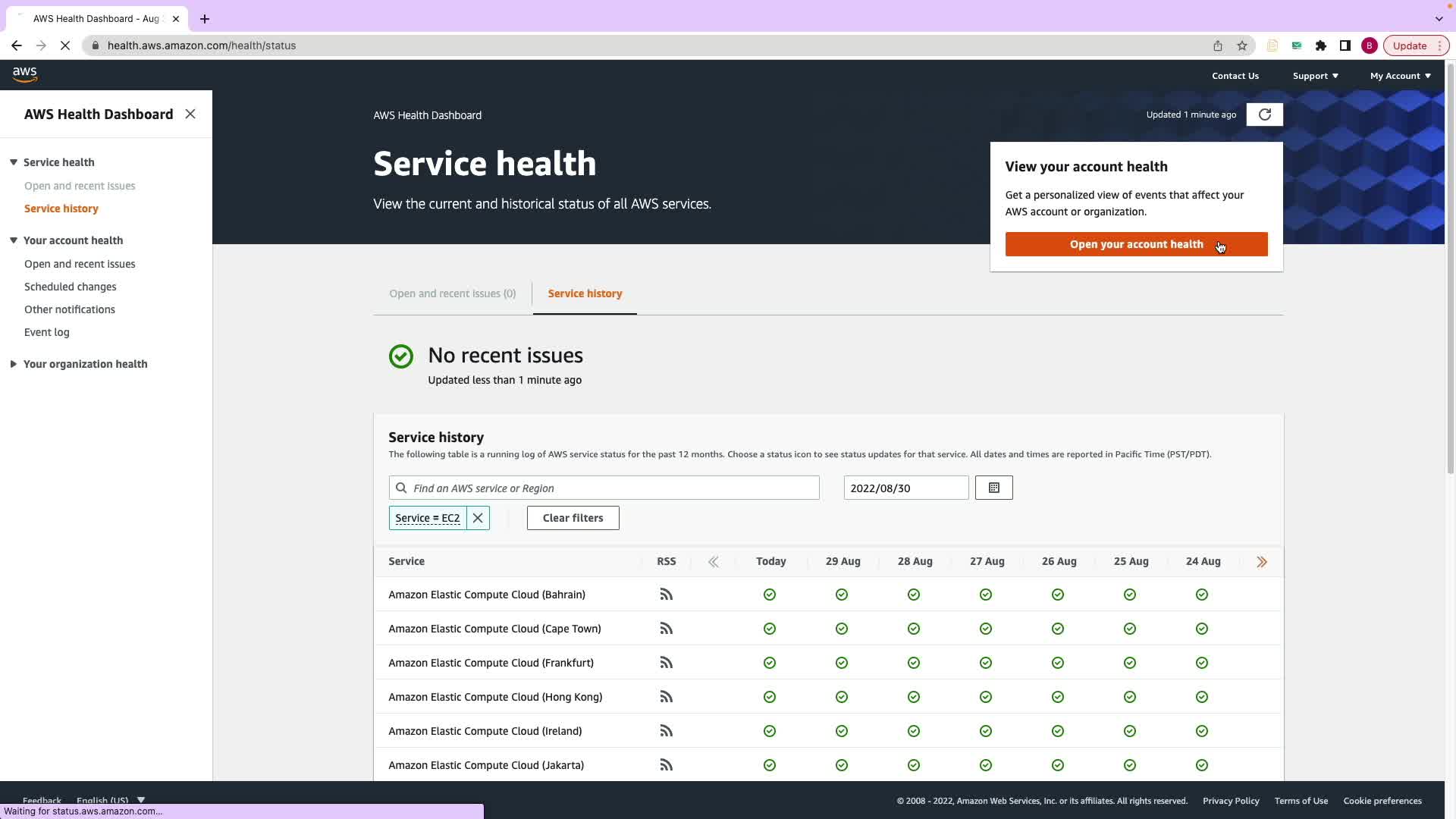Click Today status icon for Cape Town

pyautogui.click(x=770, y=629)
